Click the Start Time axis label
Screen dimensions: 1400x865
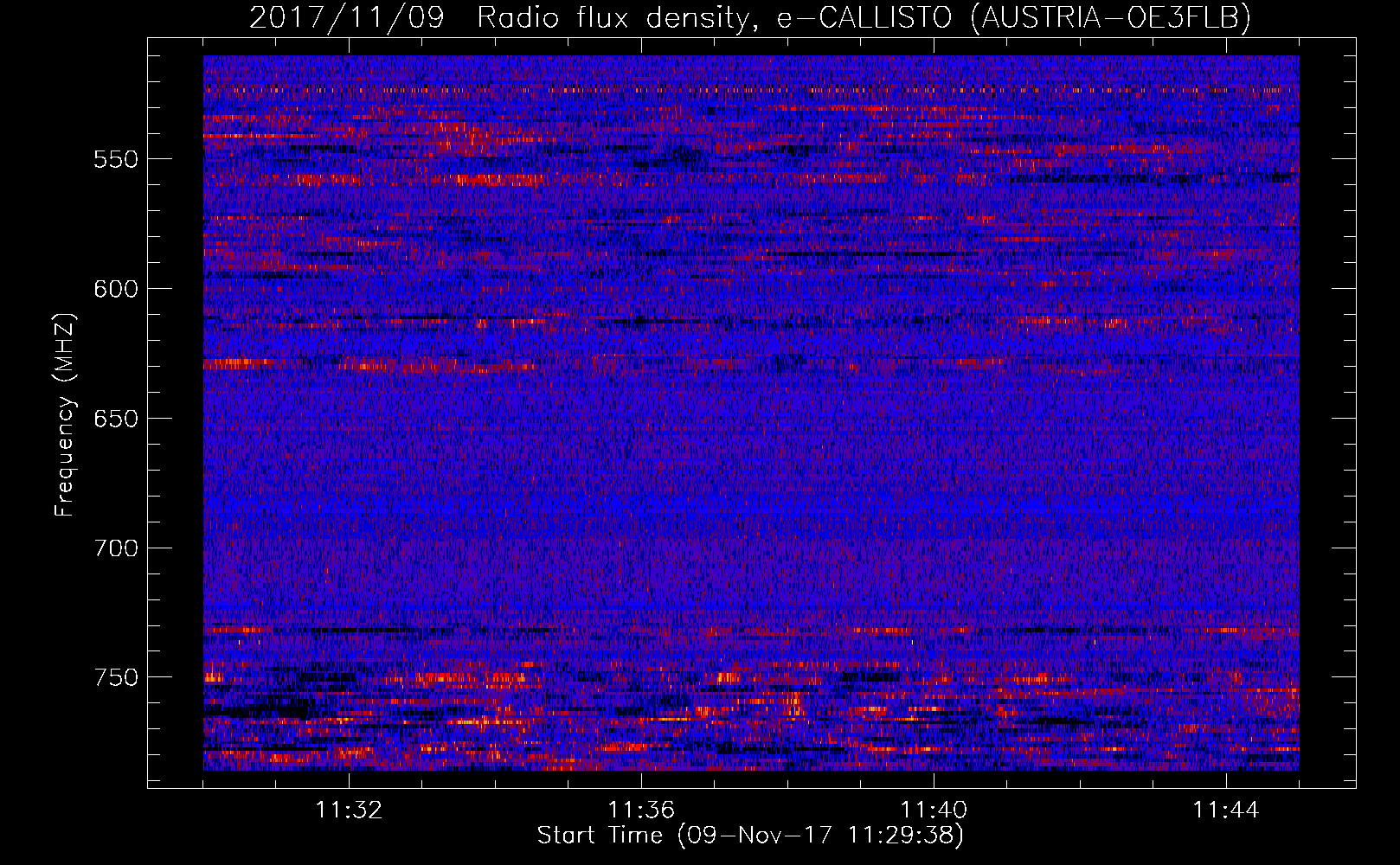750,836
